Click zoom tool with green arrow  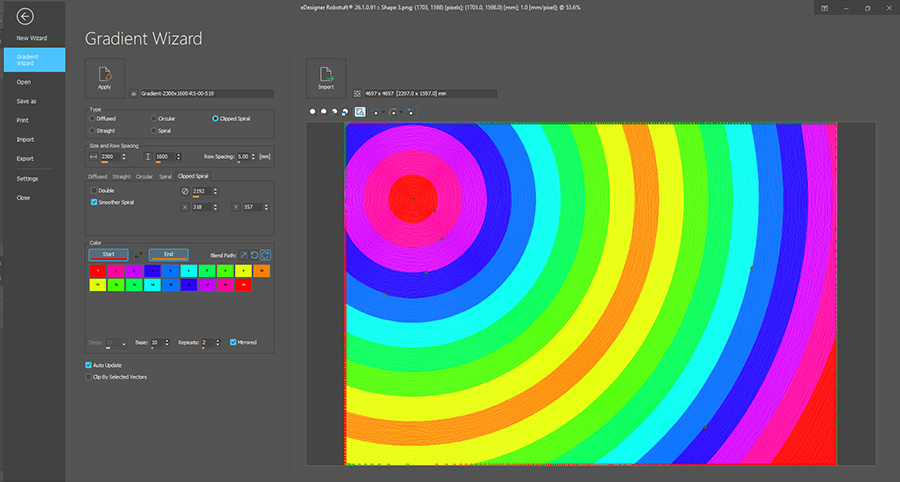[x=334, y=112]
